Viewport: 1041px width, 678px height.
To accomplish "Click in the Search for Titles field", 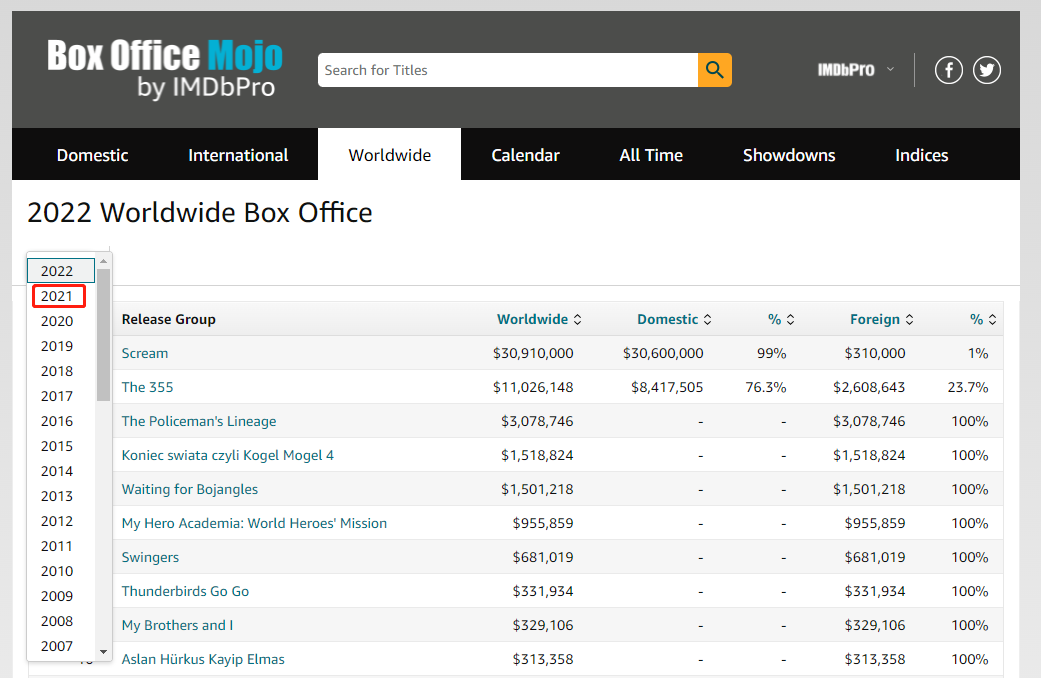I will click(x=507, y=70).
